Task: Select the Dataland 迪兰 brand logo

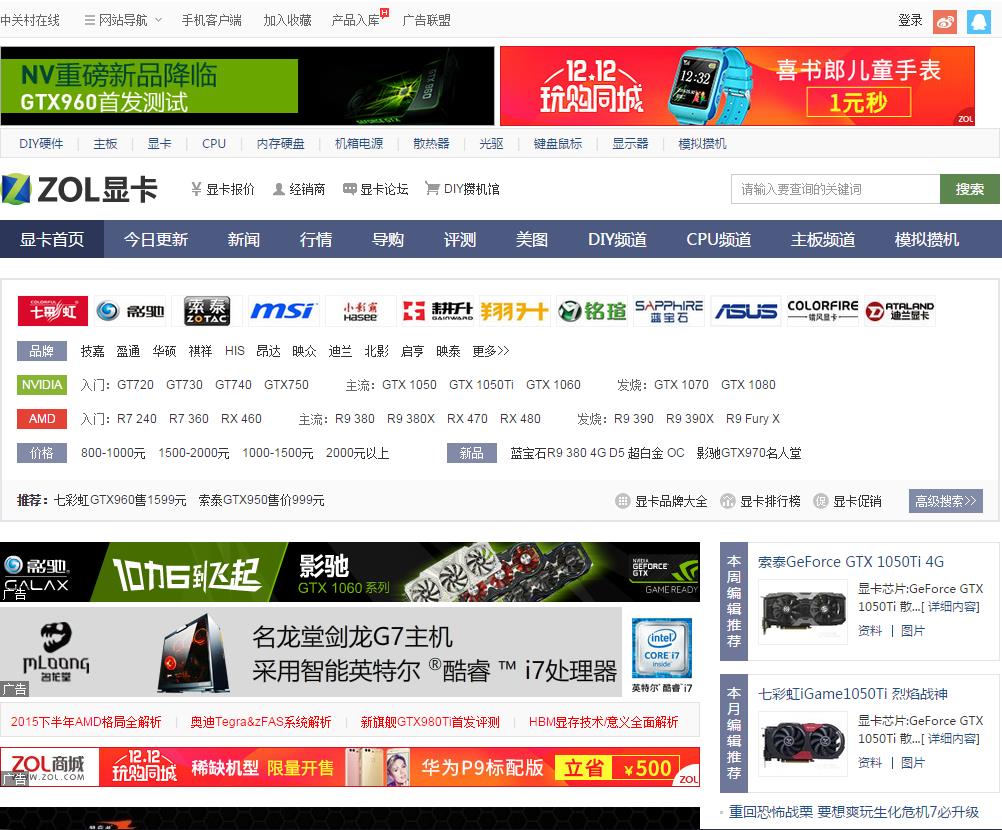Action: pyautogui.click(x=900, y=311)
